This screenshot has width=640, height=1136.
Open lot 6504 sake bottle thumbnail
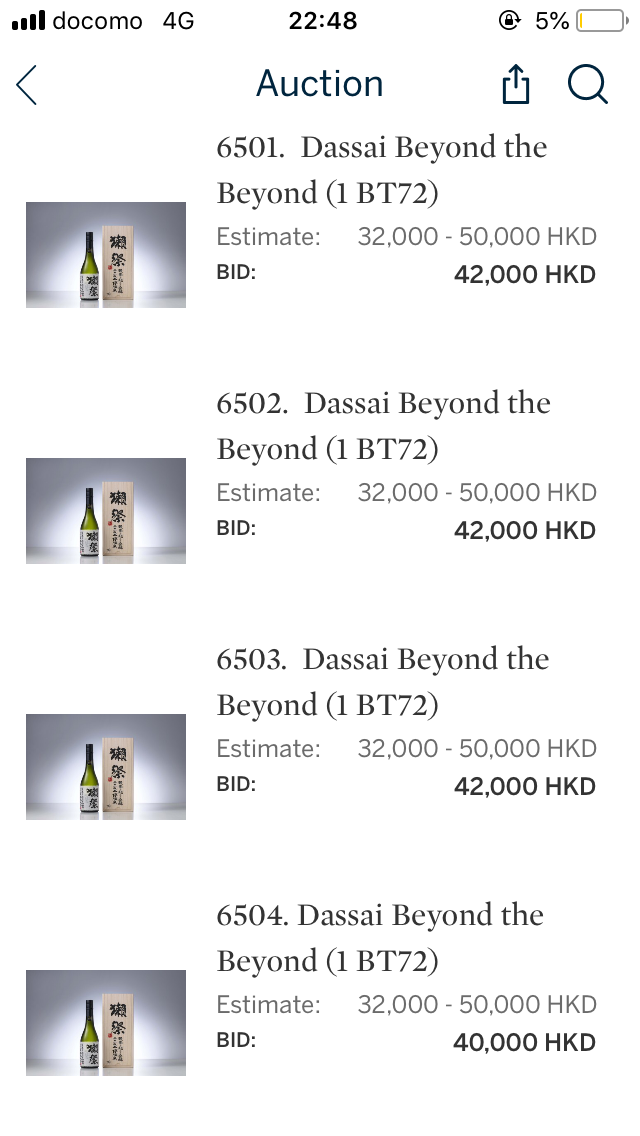(x=106, y=1022)
